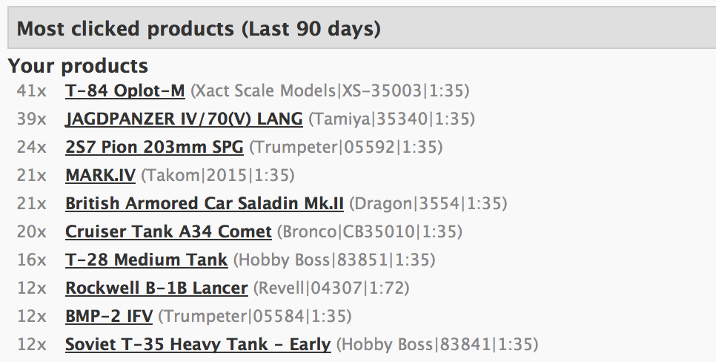Click the Xact Scale Models XS-35003 details text
Viewport: 716px width, 362px height.
click(x=330, y=90)
